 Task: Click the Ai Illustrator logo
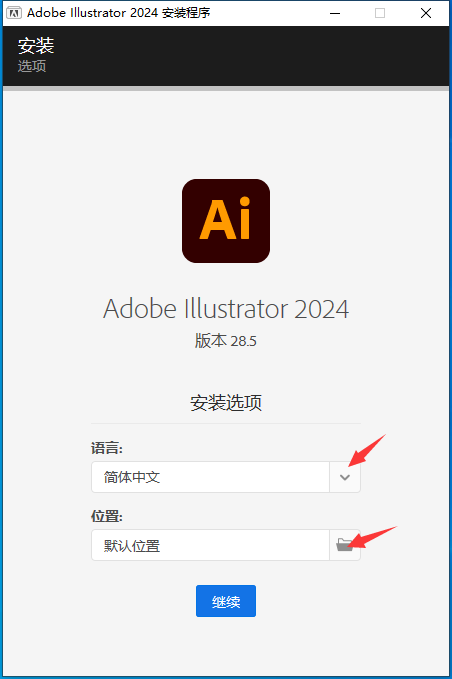226,221
